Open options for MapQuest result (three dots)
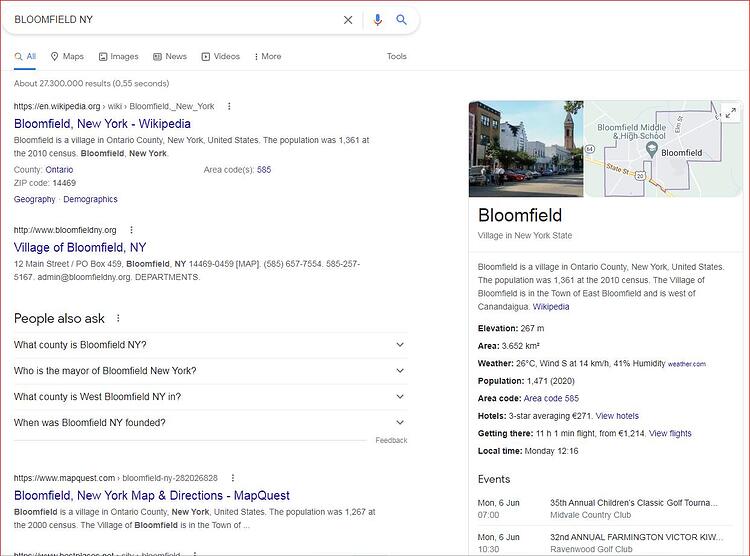 233,478
